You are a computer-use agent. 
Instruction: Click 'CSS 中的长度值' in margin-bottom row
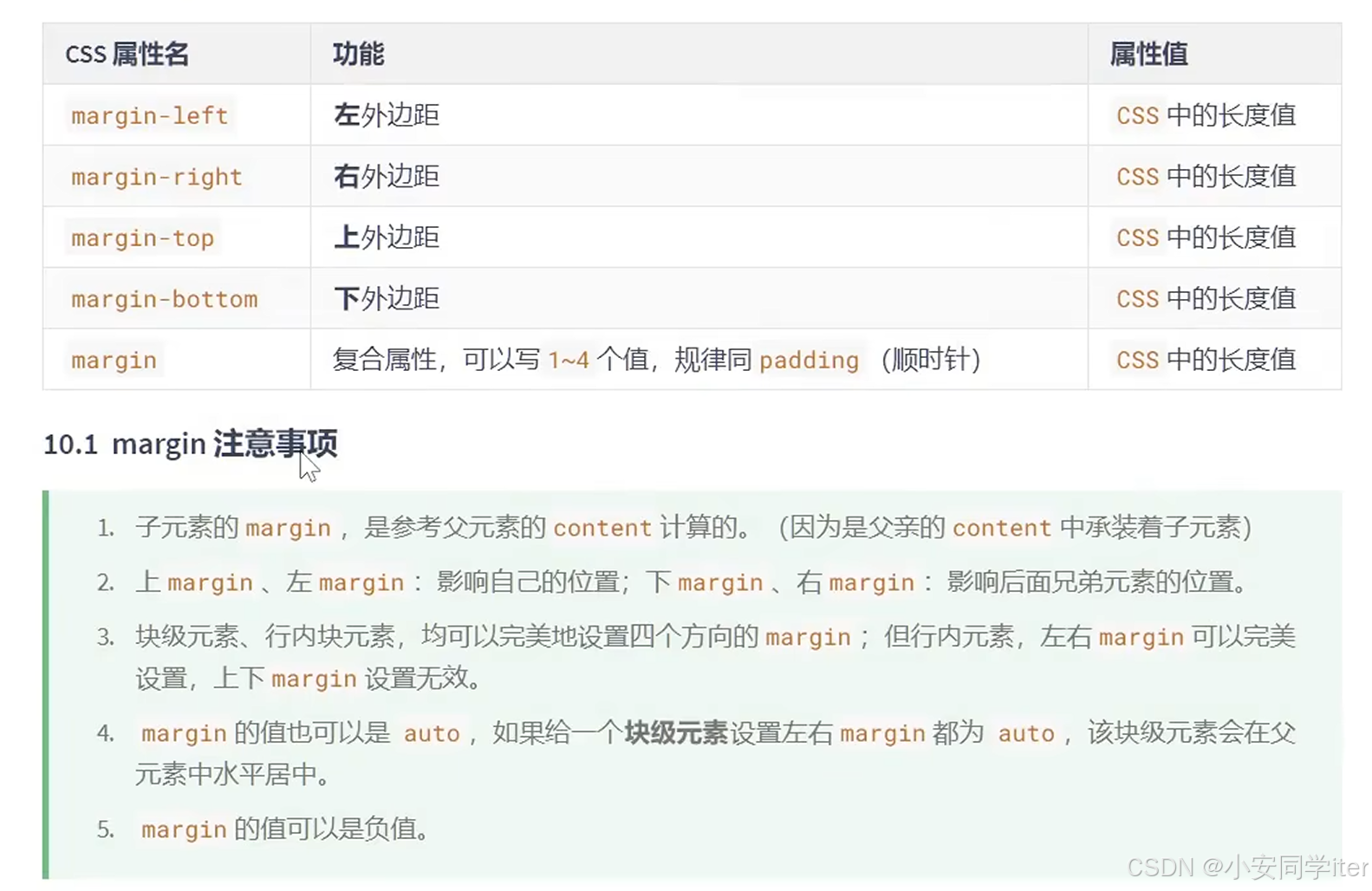1206,299
